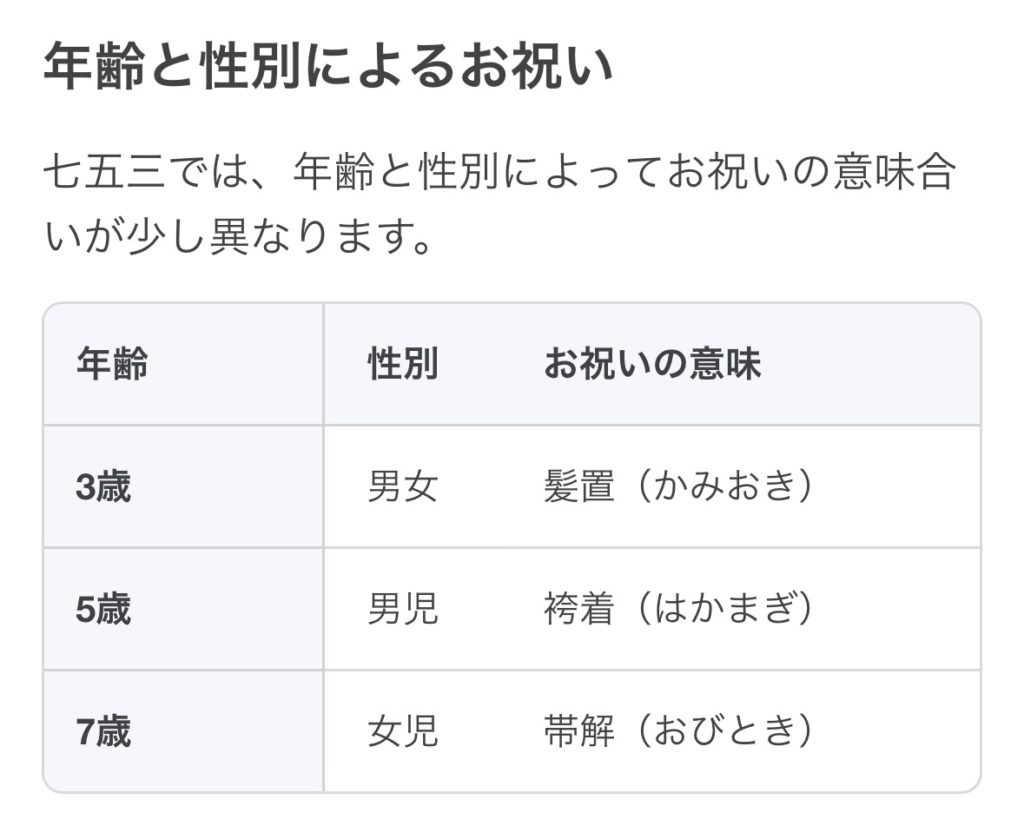Select the 性別 column header cell
This screenshot has width=1024, height=826.
click(402, 365)
